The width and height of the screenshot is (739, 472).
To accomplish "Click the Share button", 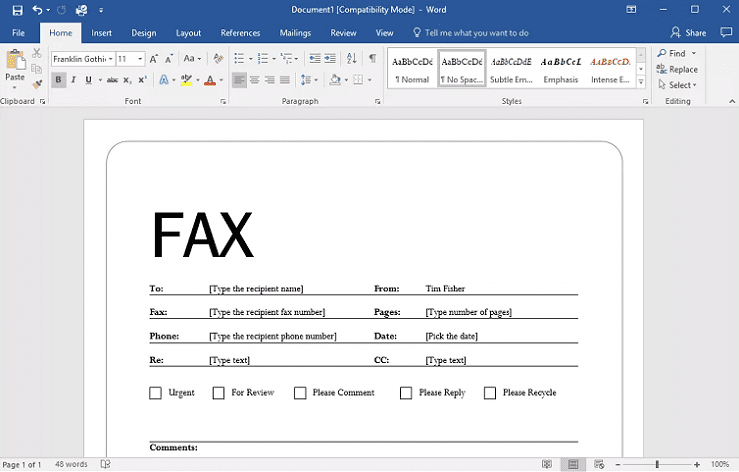I will (x=688, y=32).
